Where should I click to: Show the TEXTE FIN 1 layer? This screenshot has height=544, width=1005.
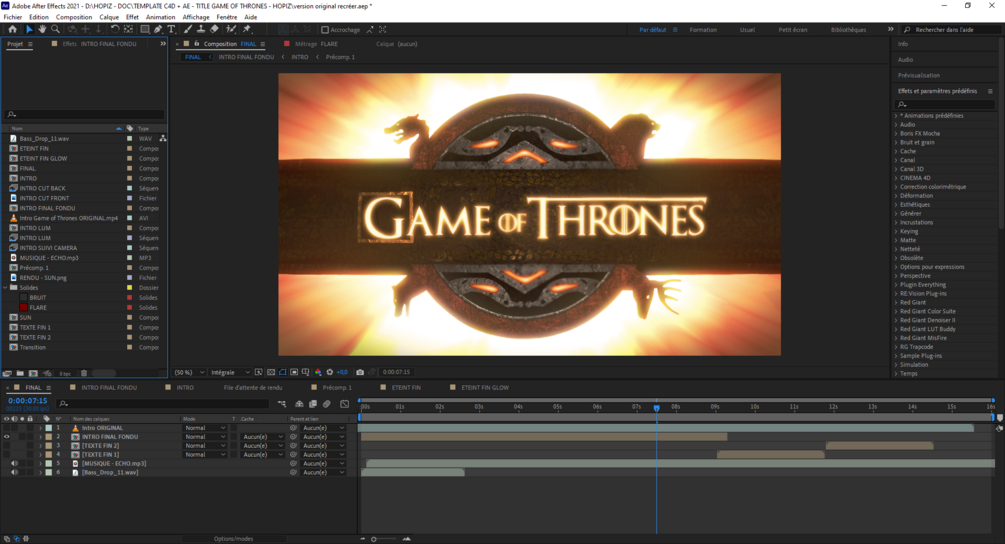[7, 455]
